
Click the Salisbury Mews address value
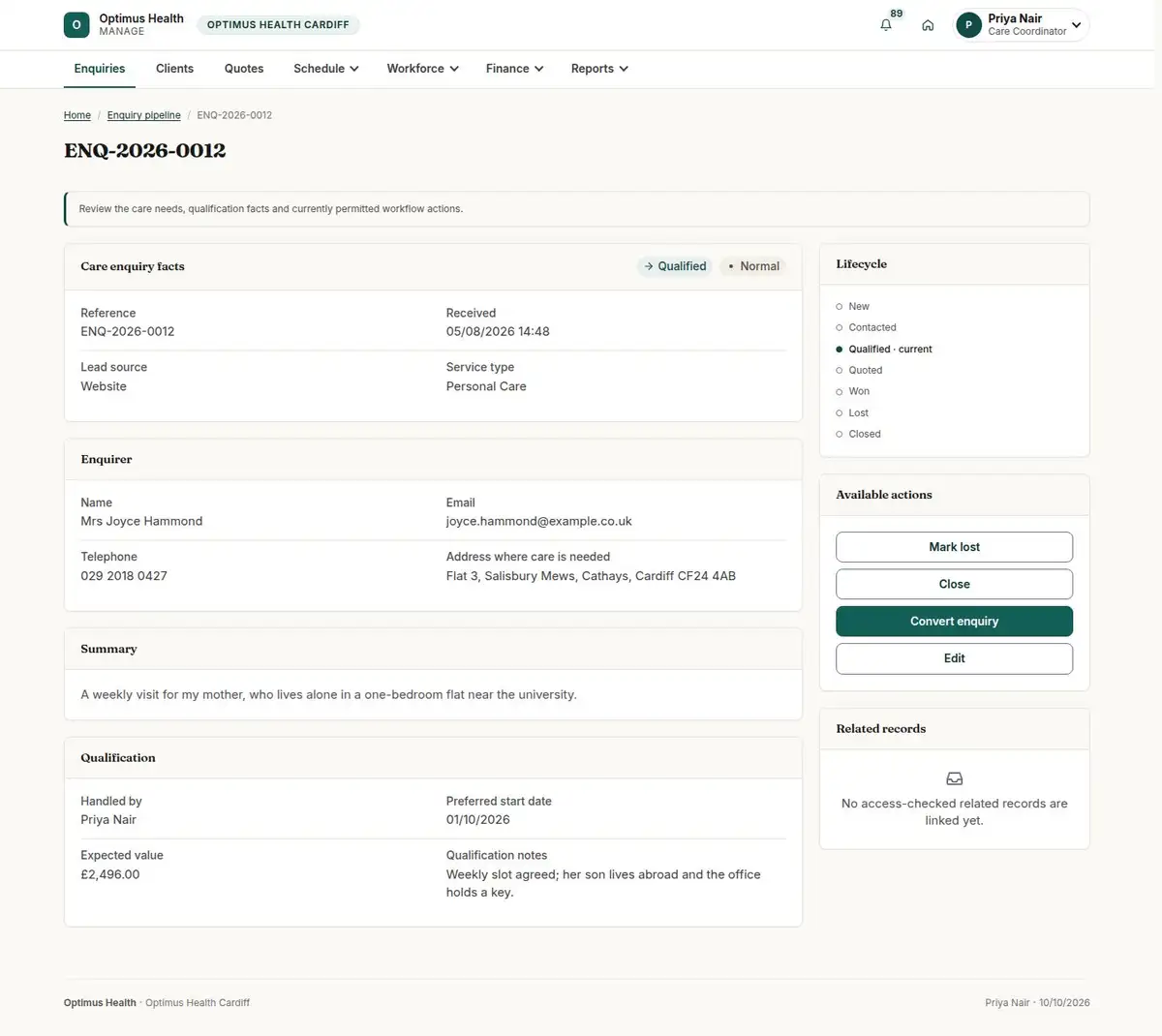591,576
